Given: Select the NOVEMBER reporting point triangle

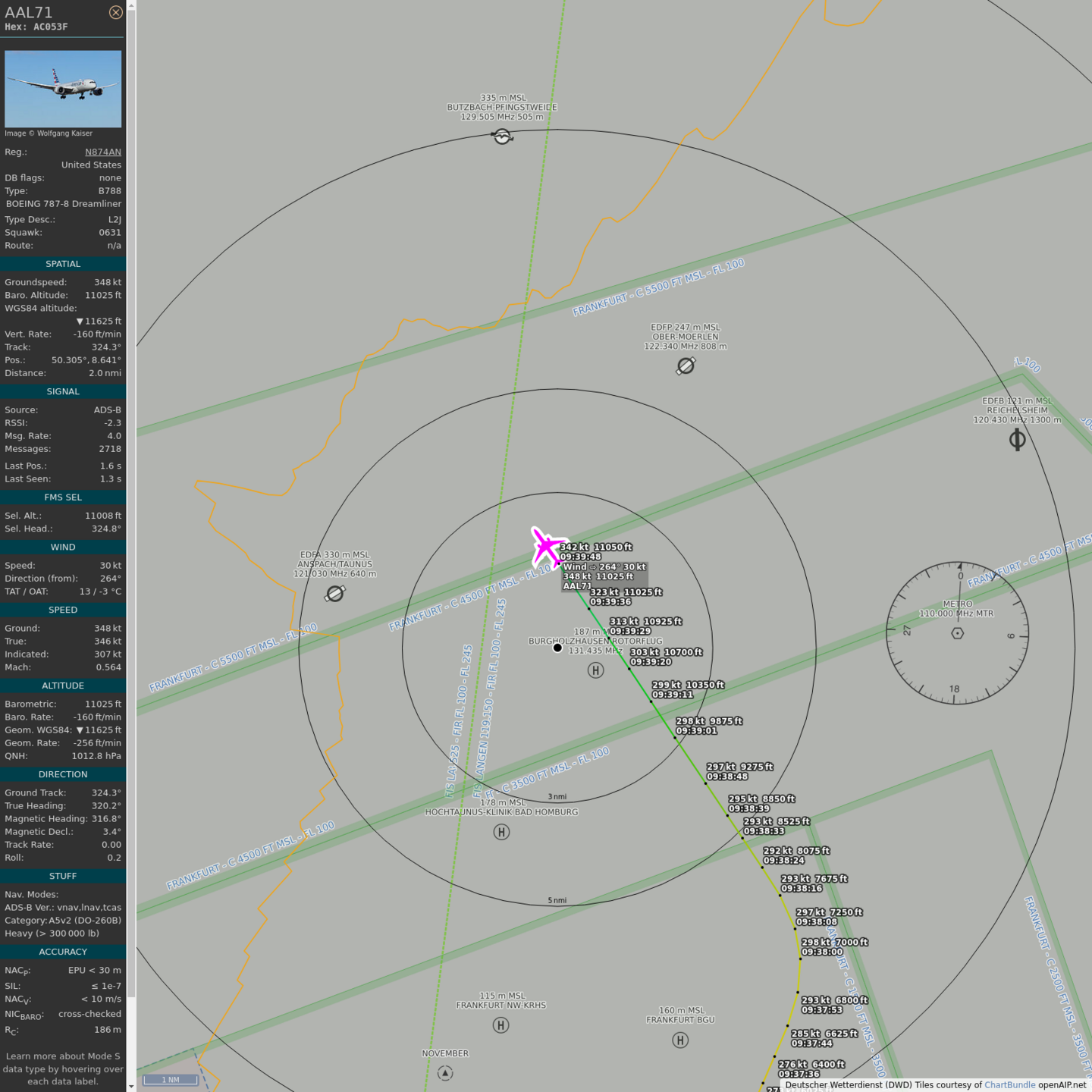Looking at the screenshot, I should tap(445, 1073).
